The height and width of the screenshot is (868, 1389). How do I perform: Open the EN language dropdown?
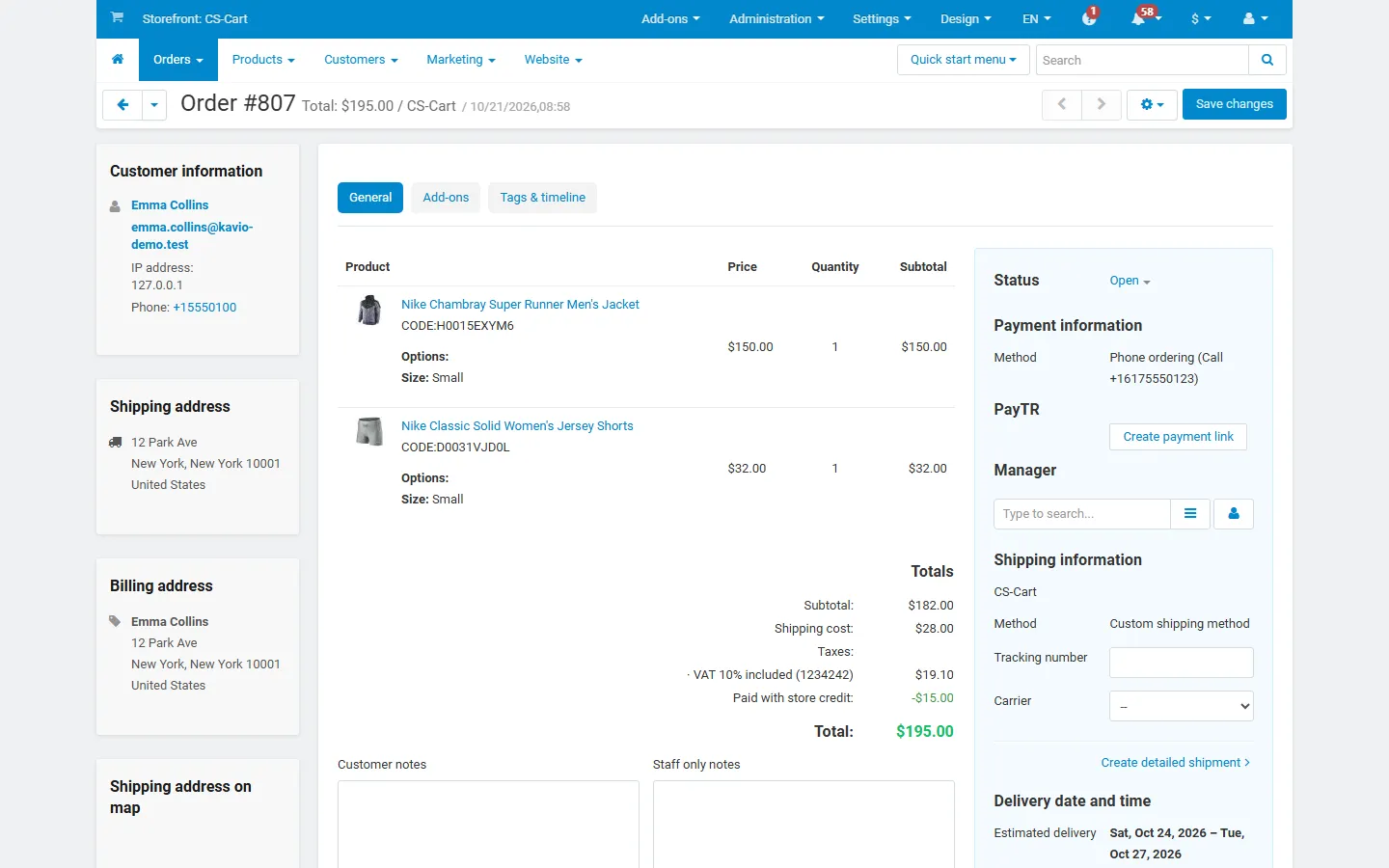(x=1037, y=18)
